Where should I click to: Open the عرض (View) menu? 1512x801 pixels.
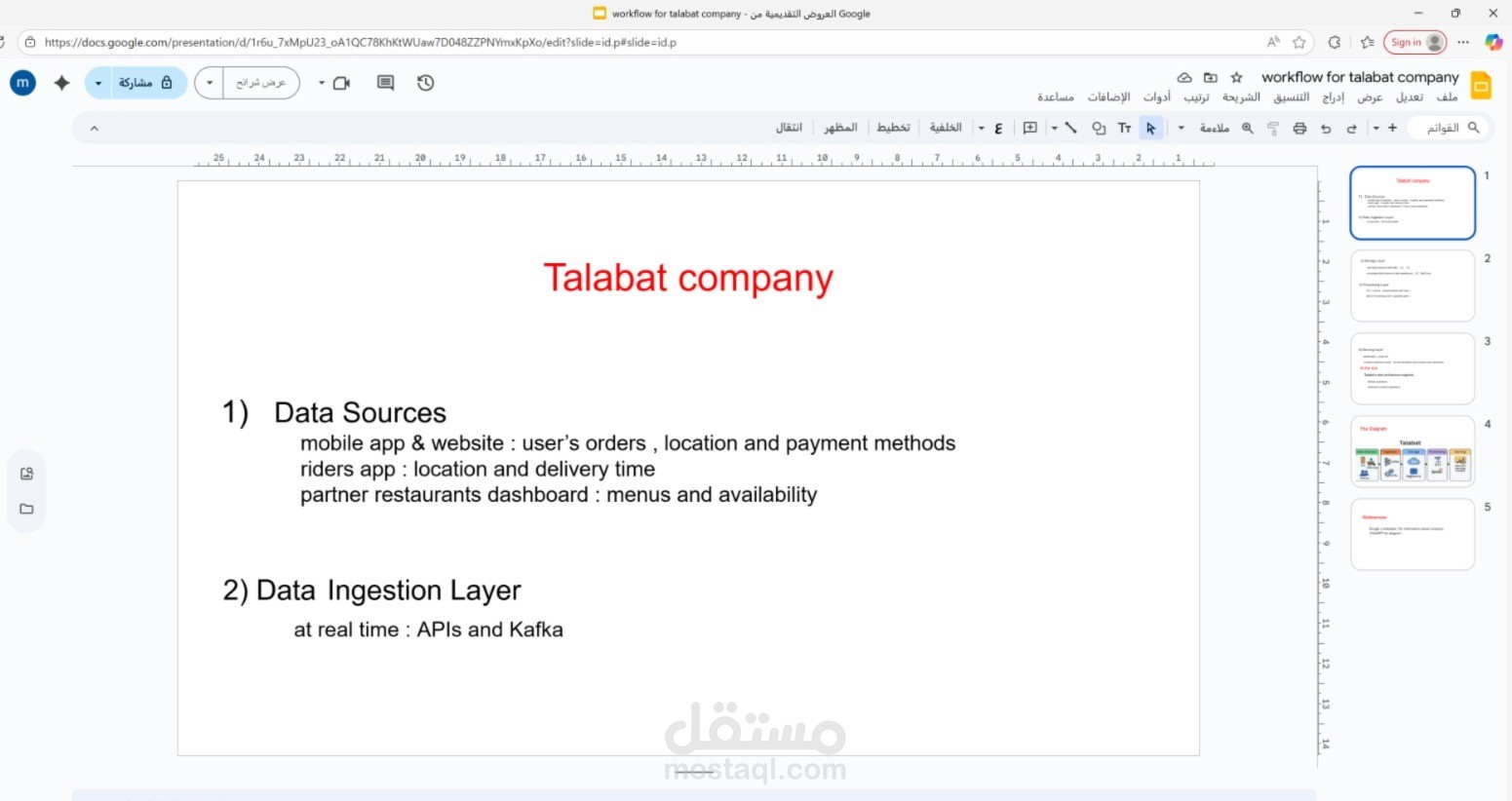1370,97
